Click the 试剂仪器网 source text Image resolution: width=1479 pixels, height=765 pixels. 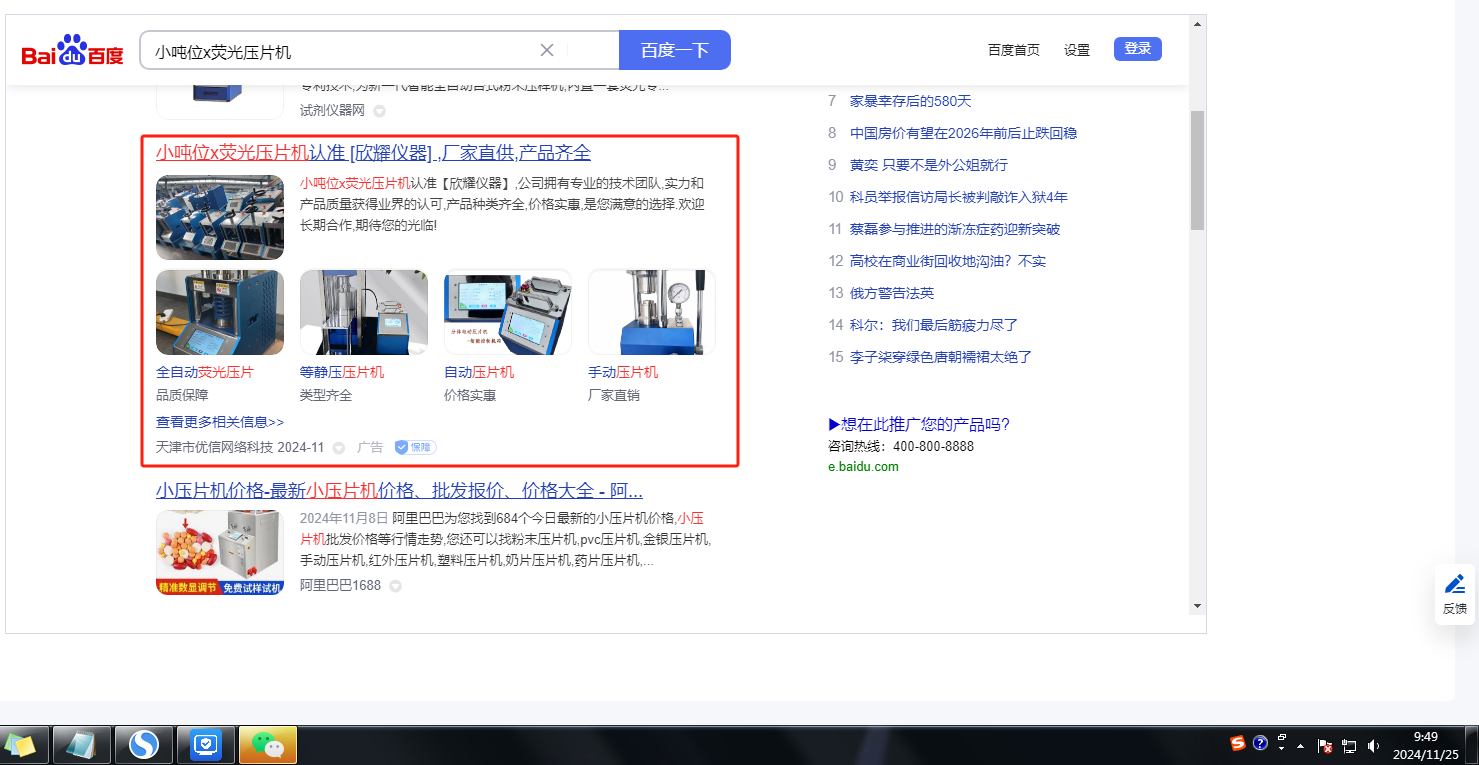(x=333, y=111)
